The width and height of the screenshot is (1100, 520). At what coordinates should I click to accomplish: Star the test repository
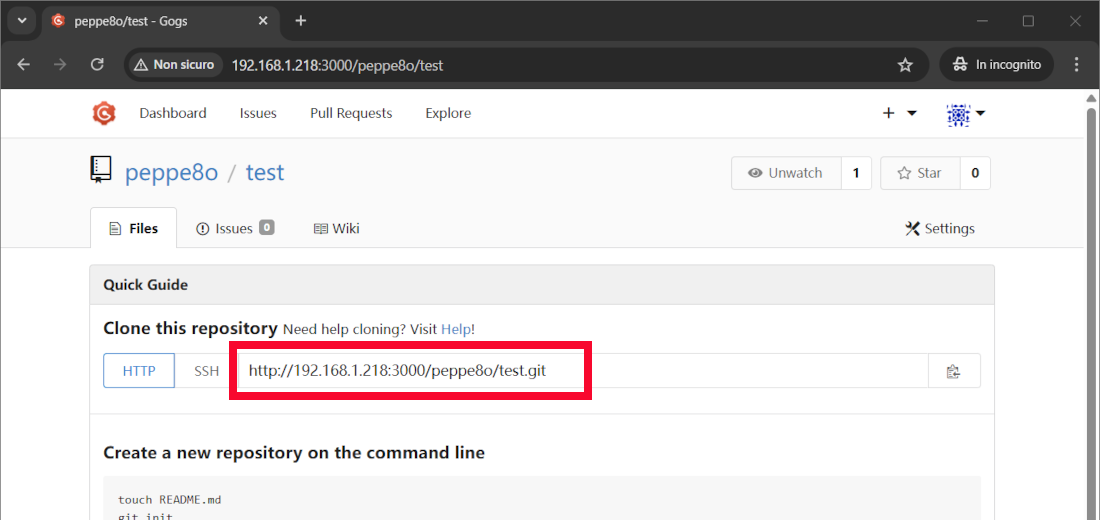coord(920,173)
